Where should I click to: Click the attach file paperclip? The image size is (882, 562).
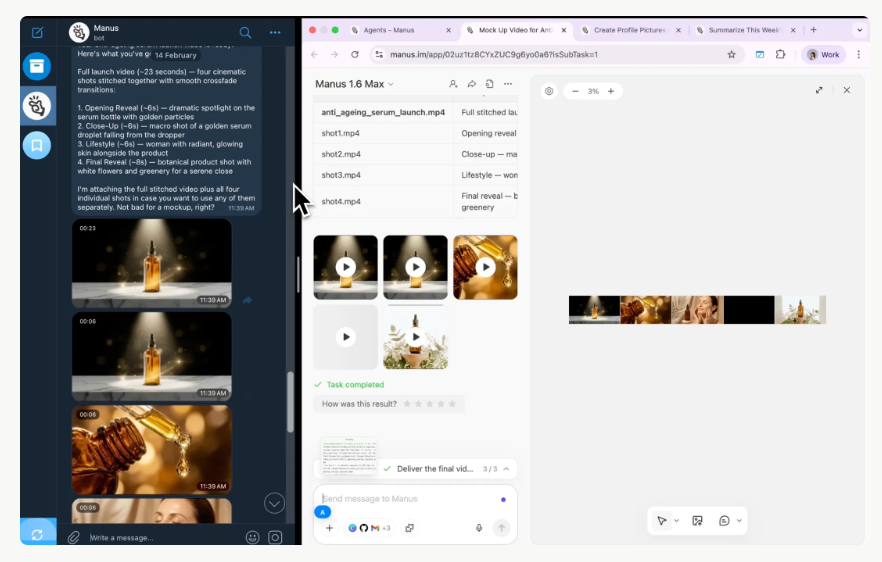point(73,537)
